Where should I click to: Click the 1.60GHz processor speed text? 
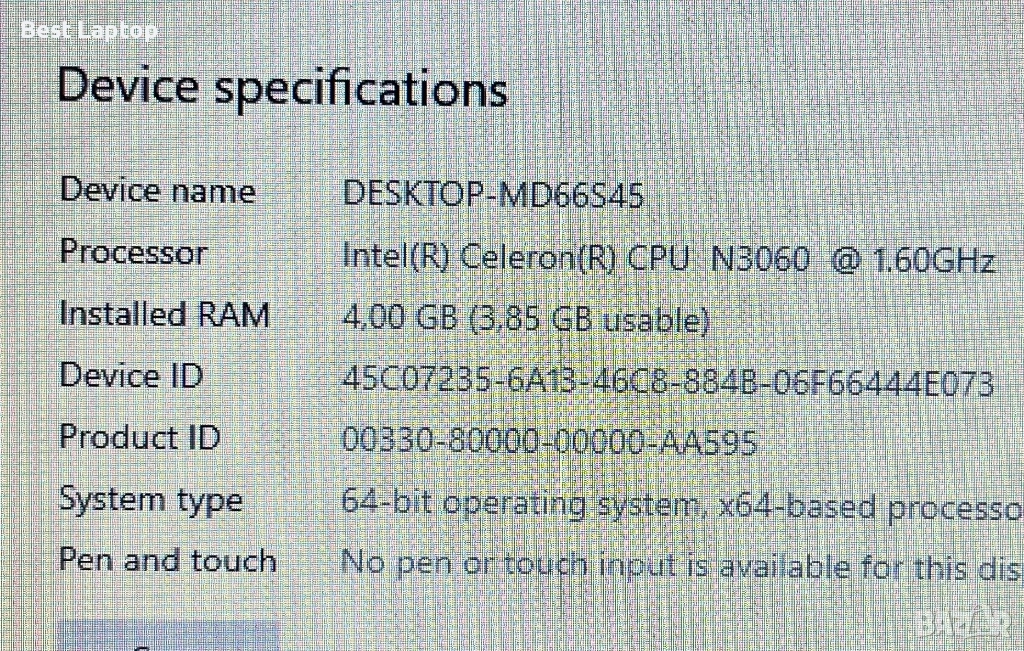point(934,261)
